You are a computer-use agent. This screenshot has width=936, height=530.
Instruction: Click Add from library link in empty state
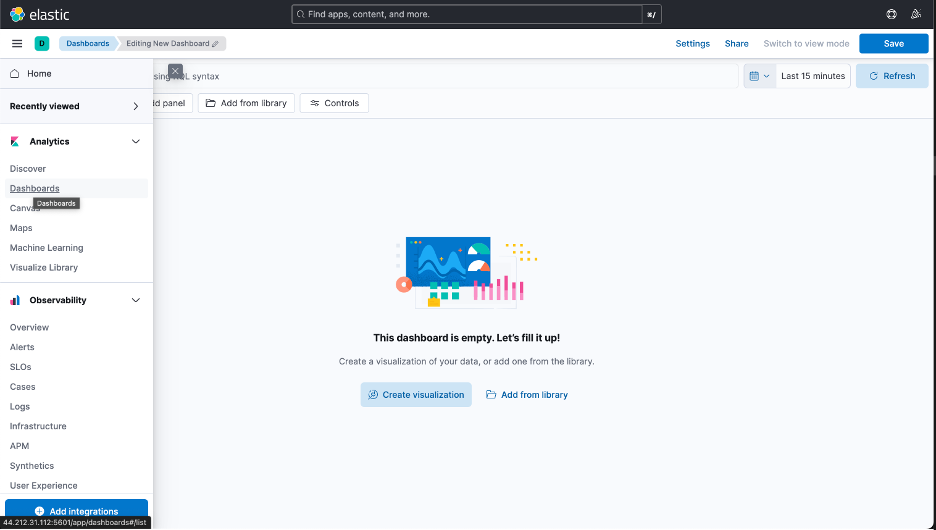coord(526,395)
